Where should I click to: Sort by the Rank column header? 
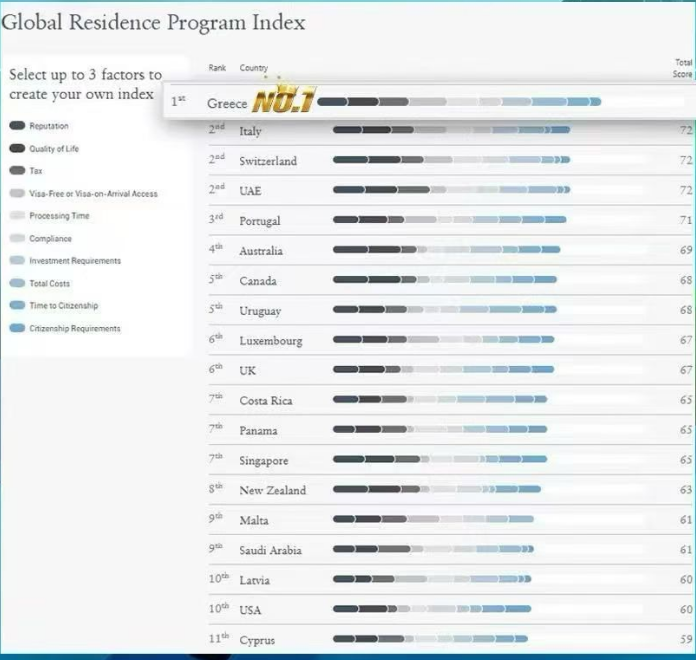217,67
